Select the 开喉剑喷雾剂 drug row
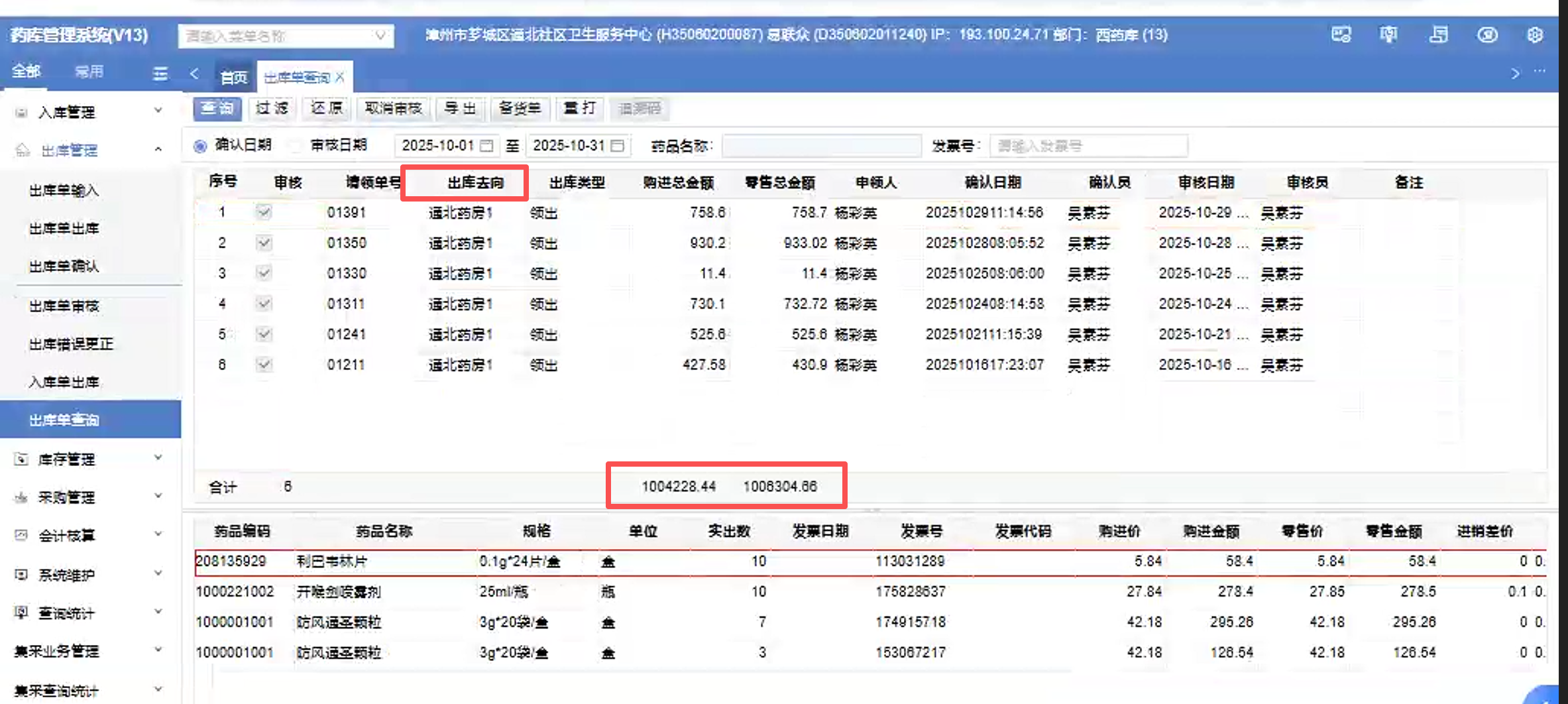 [870, 591]
